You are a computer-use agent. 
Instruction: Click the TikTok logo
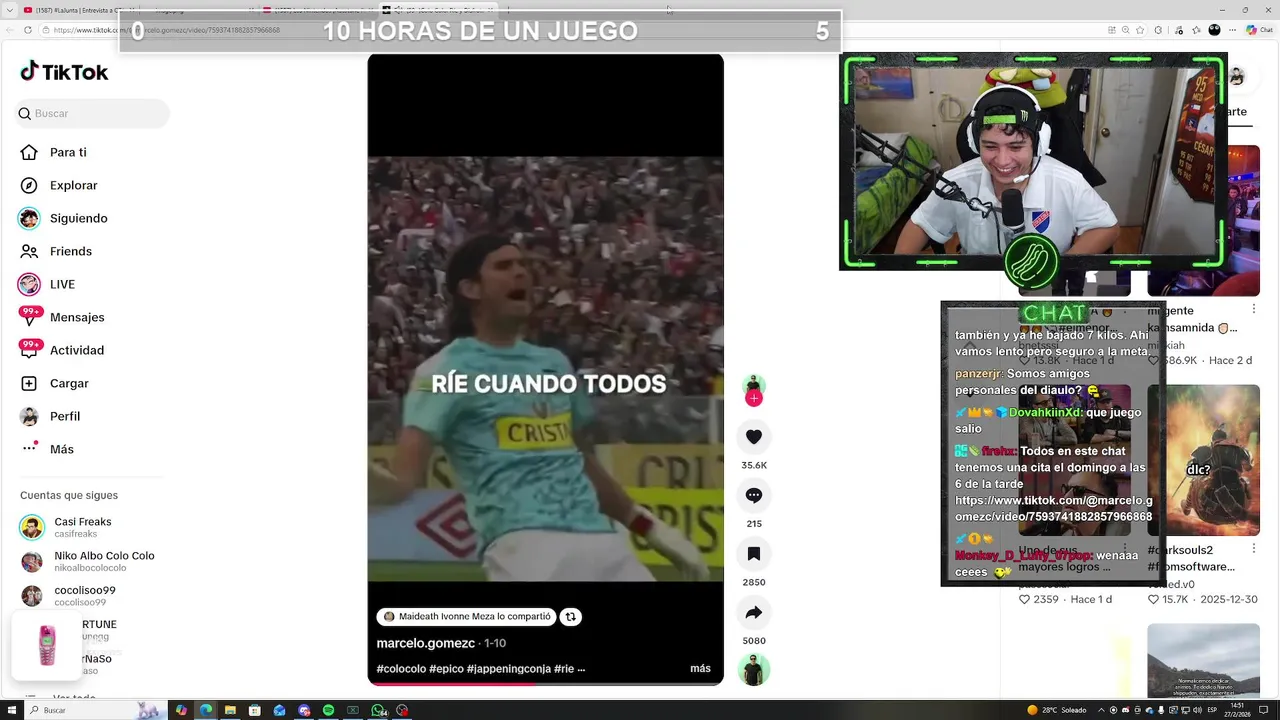click(64, 72)
